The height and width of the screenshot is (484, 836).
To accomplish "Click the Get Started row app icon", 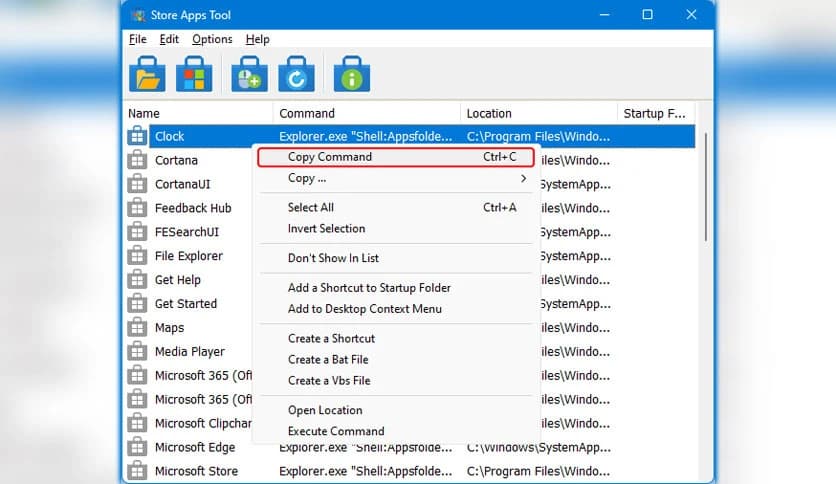I will pos(137,304).
